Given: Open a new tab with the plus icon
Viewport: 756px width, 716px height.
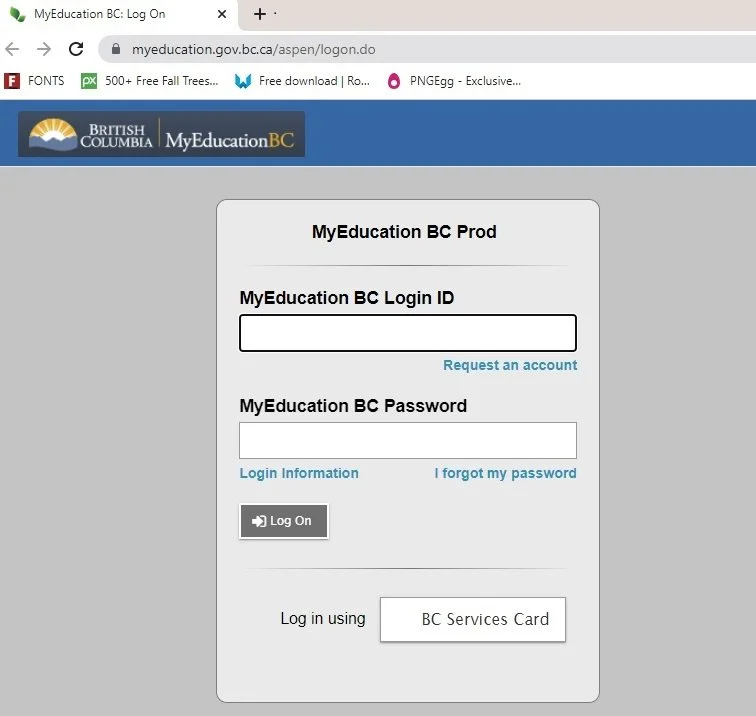Looking at the screenshot, I should click(259, 14).
